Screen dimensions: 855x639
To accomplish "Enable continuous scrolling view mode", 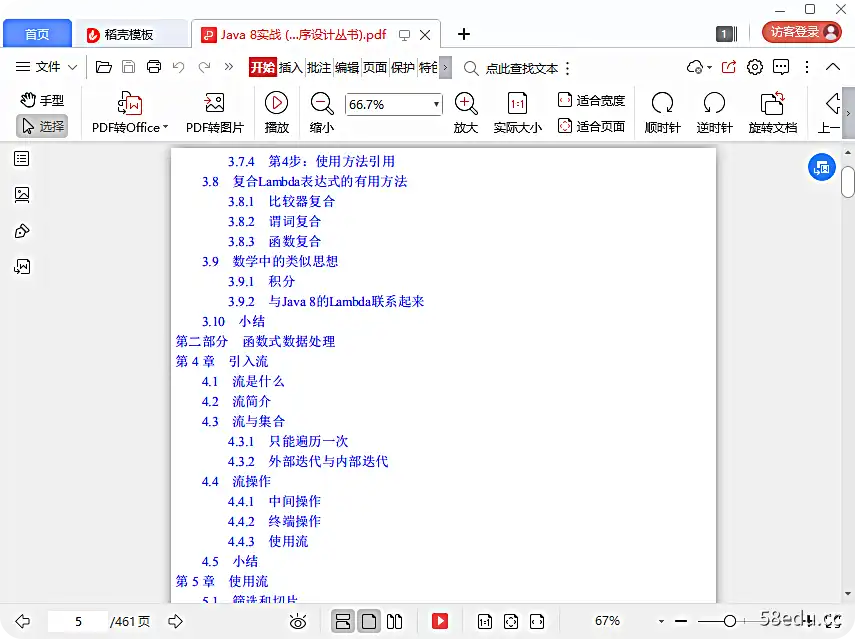I will point(343,621).
